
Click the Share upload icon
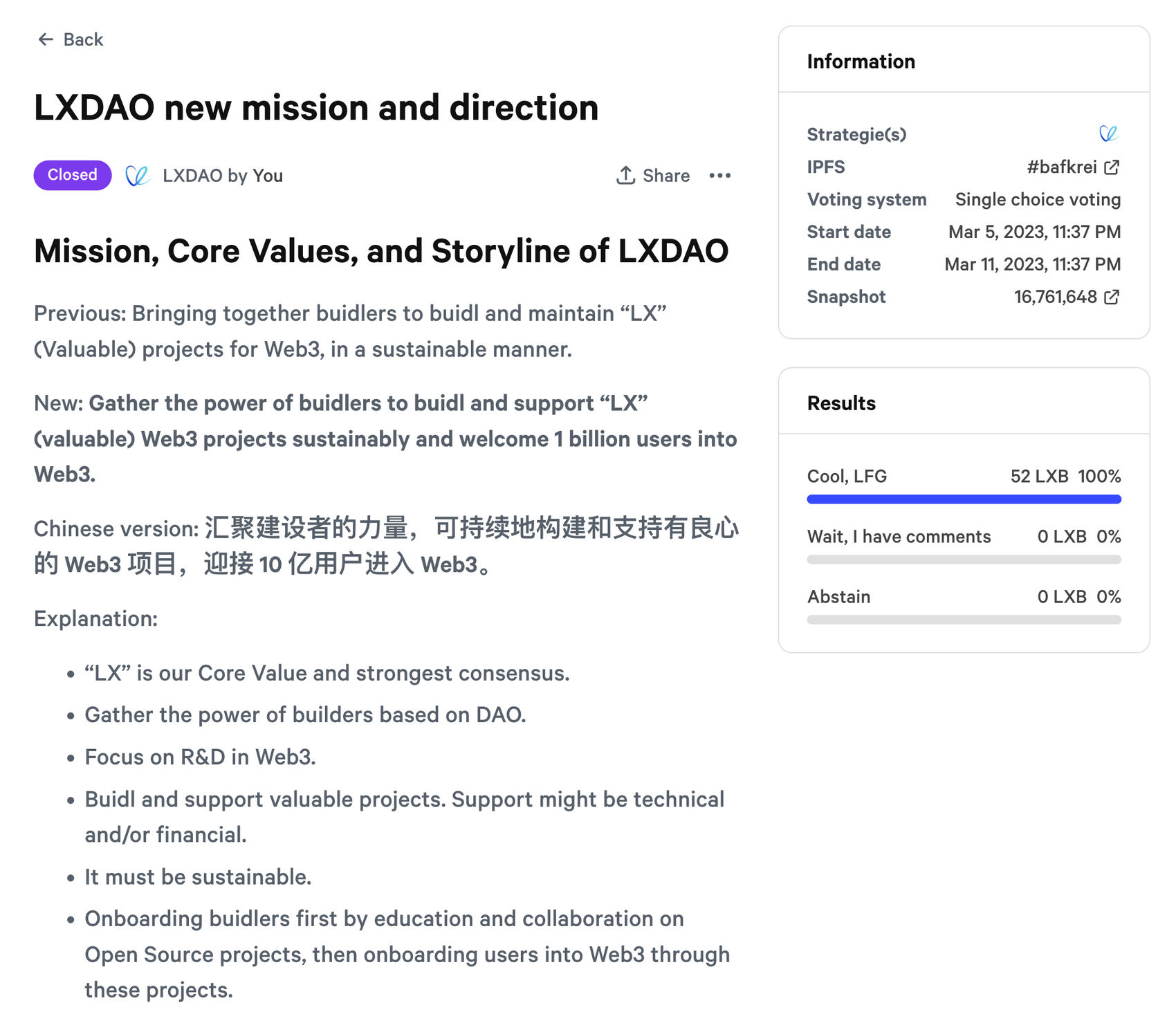point(625,176)
